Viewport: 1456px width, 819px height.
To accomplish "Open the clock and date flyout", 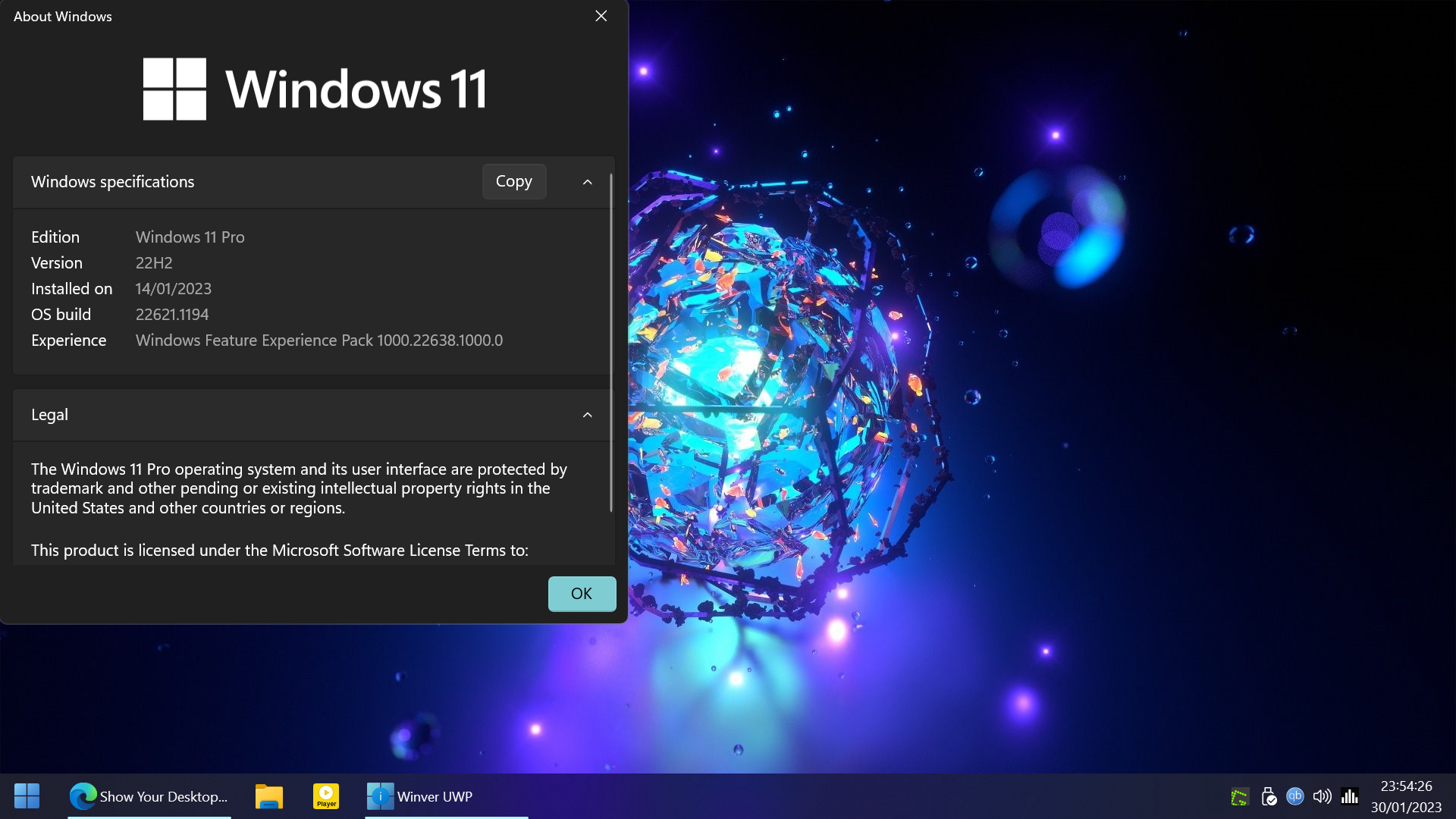I will pos(1406,796).
